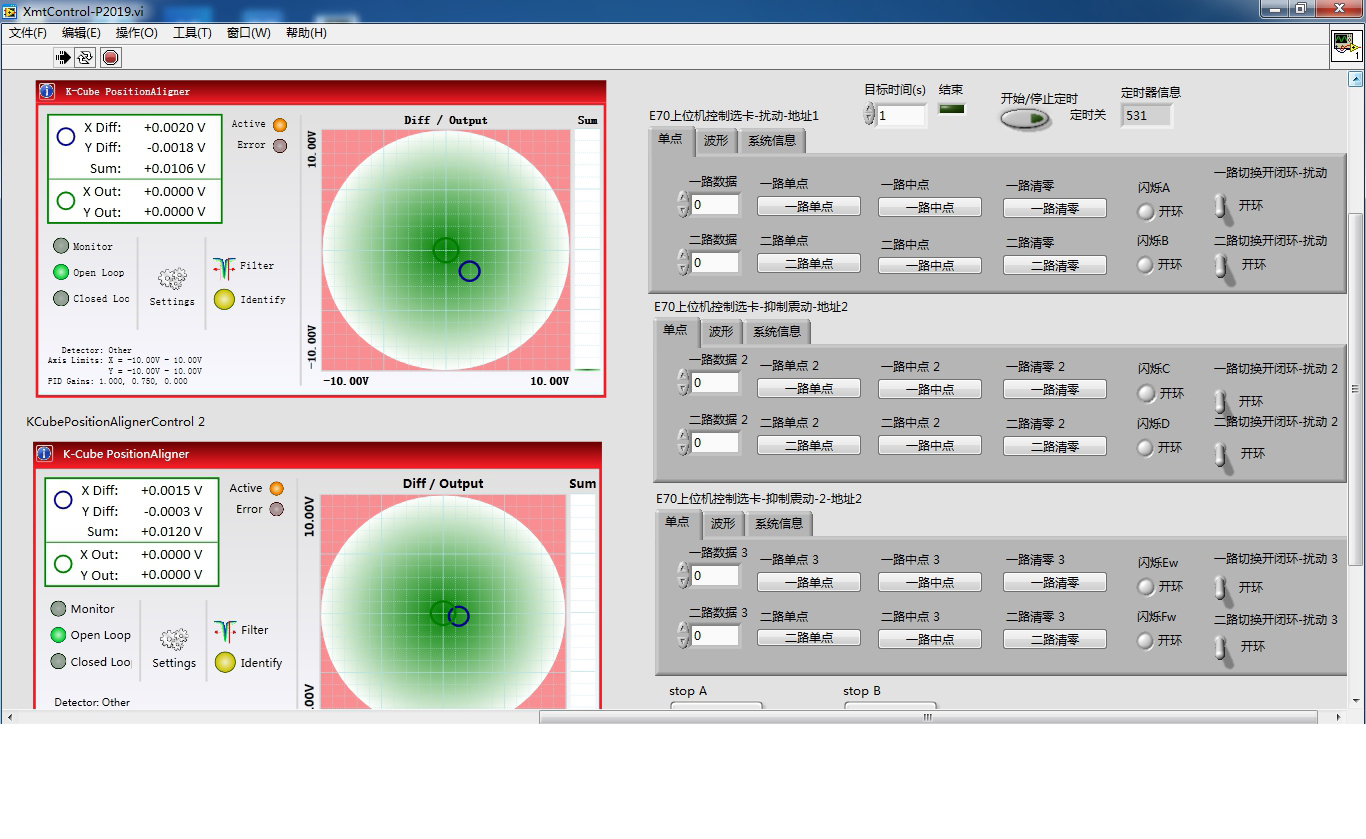Click the Run Continuously toolbar icon
1366x839 pixels.
86,58
